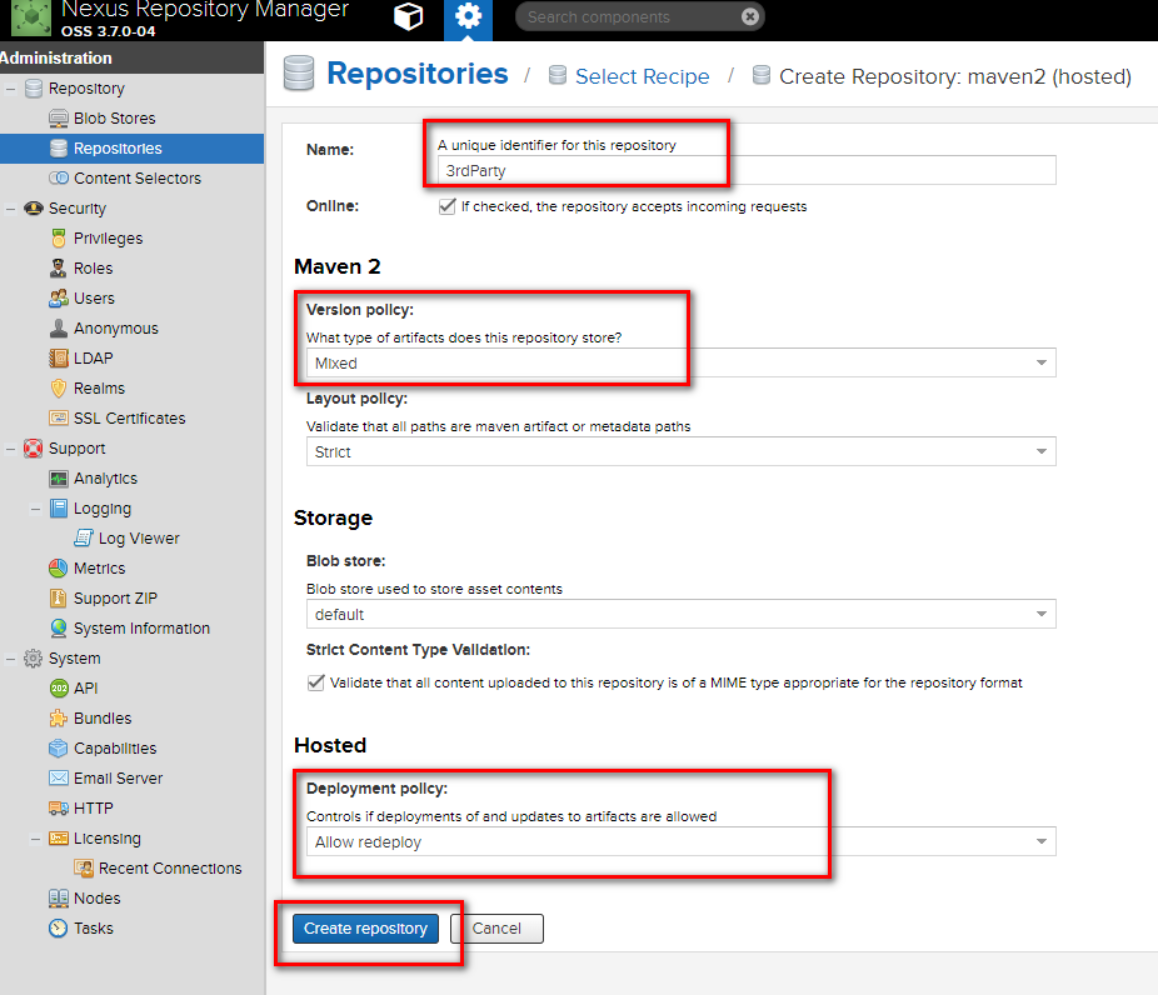Click the Roles icon
The width and height of the screenshot is (1158, 995).
click(x=58, y=268)
